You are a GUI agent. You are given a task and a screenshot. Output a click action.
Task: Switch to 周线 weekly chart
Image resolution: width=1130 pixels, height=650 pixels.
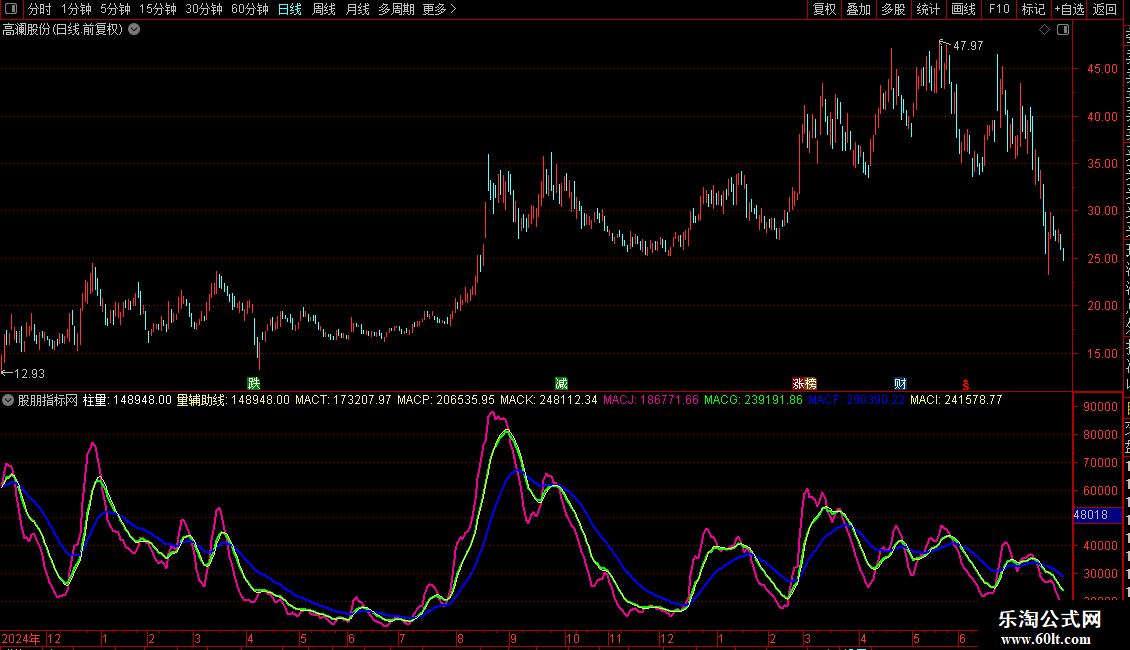coord(324,9)
